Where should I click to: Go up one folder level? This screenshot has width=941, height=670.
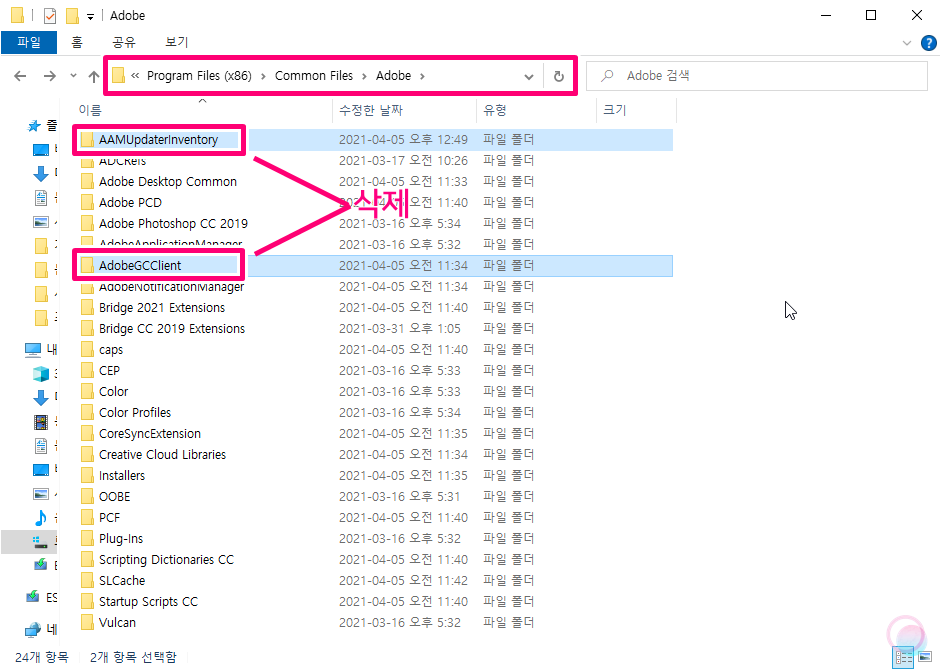[94, 76]
